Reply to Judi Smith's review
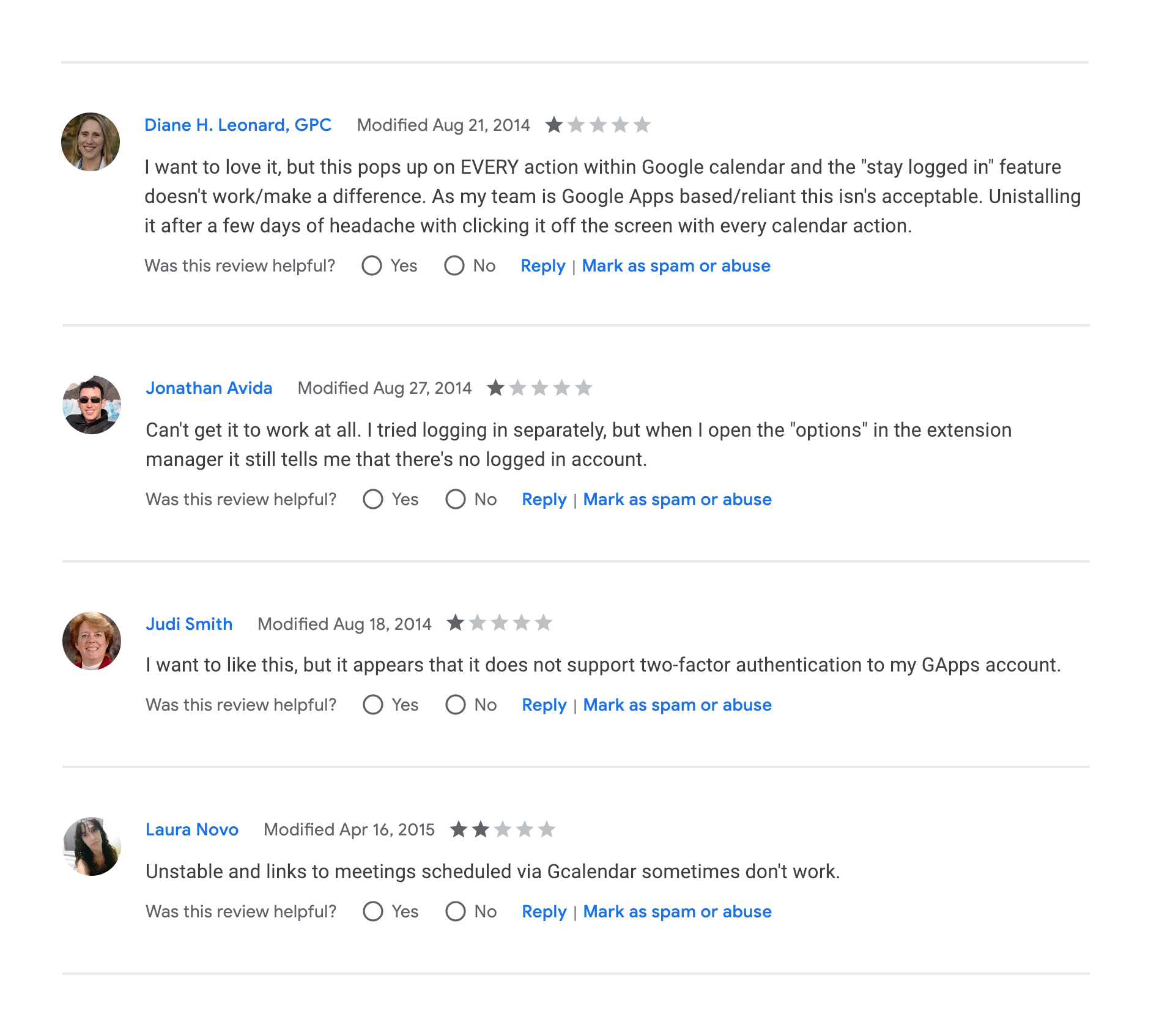Image resolution: width=1151 pixels, height=1036 pixels. click(544, 705)
